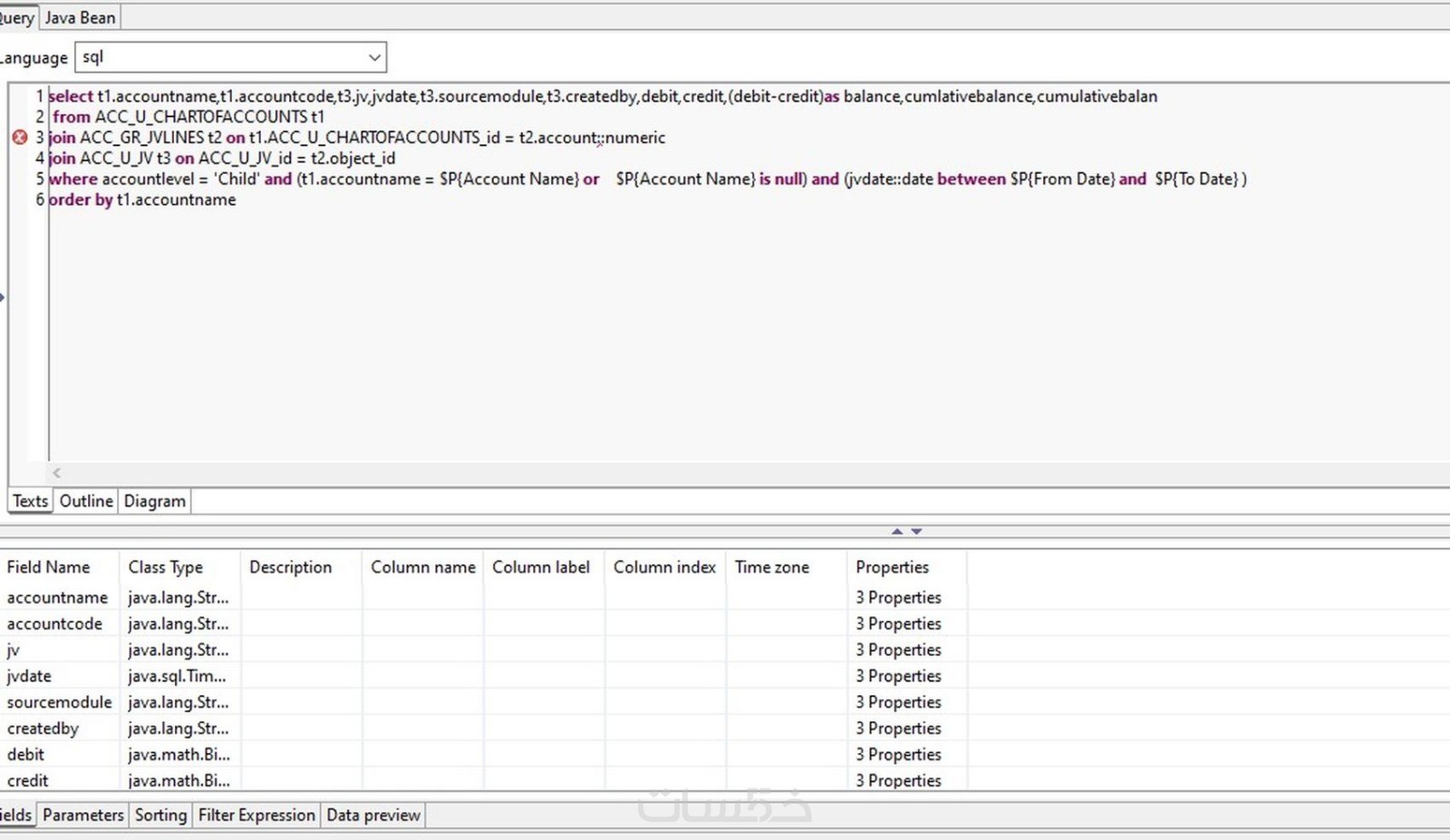
Task: Switch to the Java Bean tab
Action: [x=80, y=17]
